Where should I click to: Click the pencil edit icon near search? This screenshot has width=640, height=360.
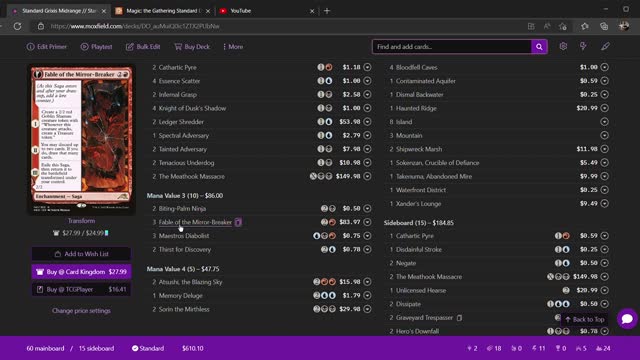605,47
